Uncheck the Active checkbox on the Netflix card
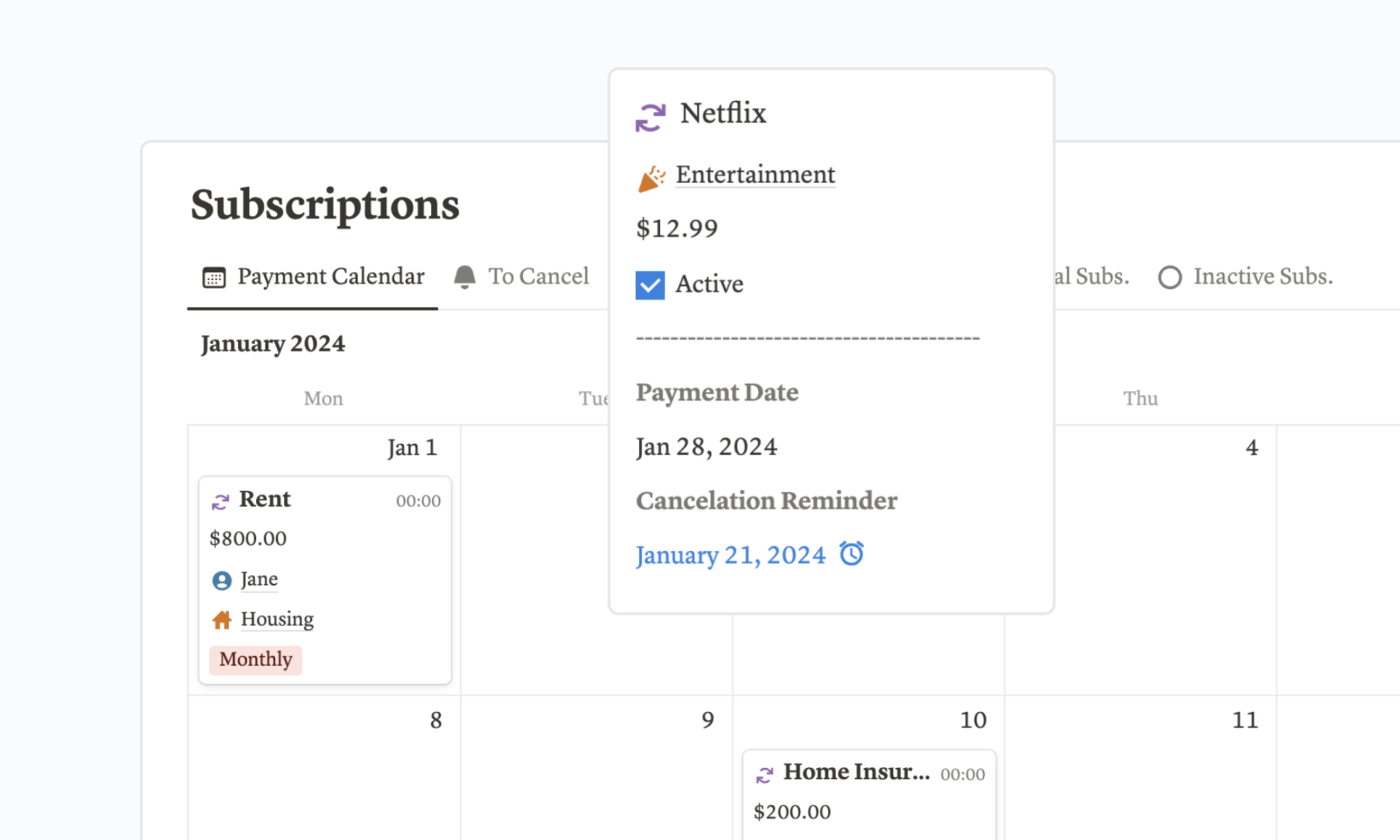 (x=650, y=284)
